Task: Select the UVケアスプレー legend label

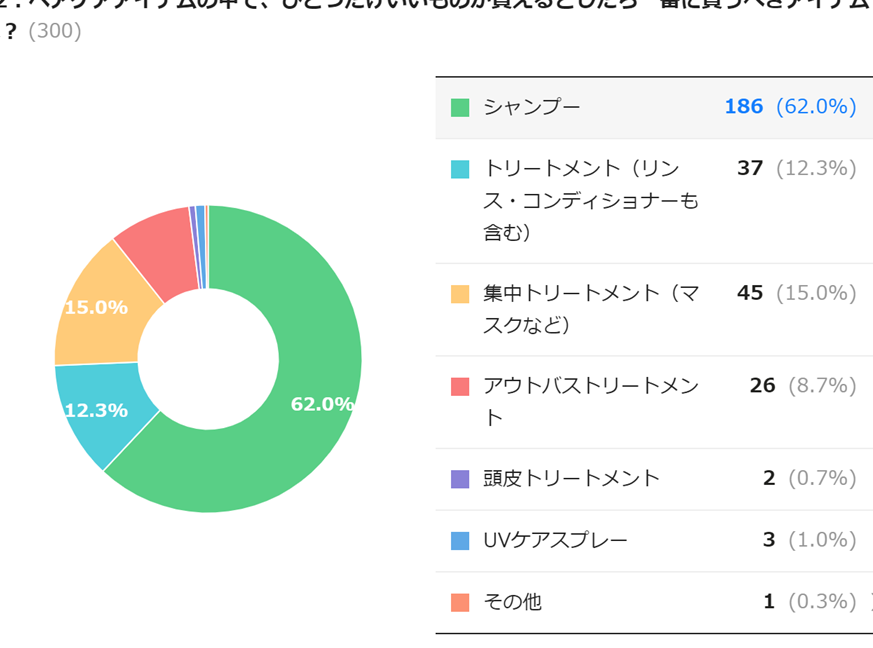Action: pos(555,541)
